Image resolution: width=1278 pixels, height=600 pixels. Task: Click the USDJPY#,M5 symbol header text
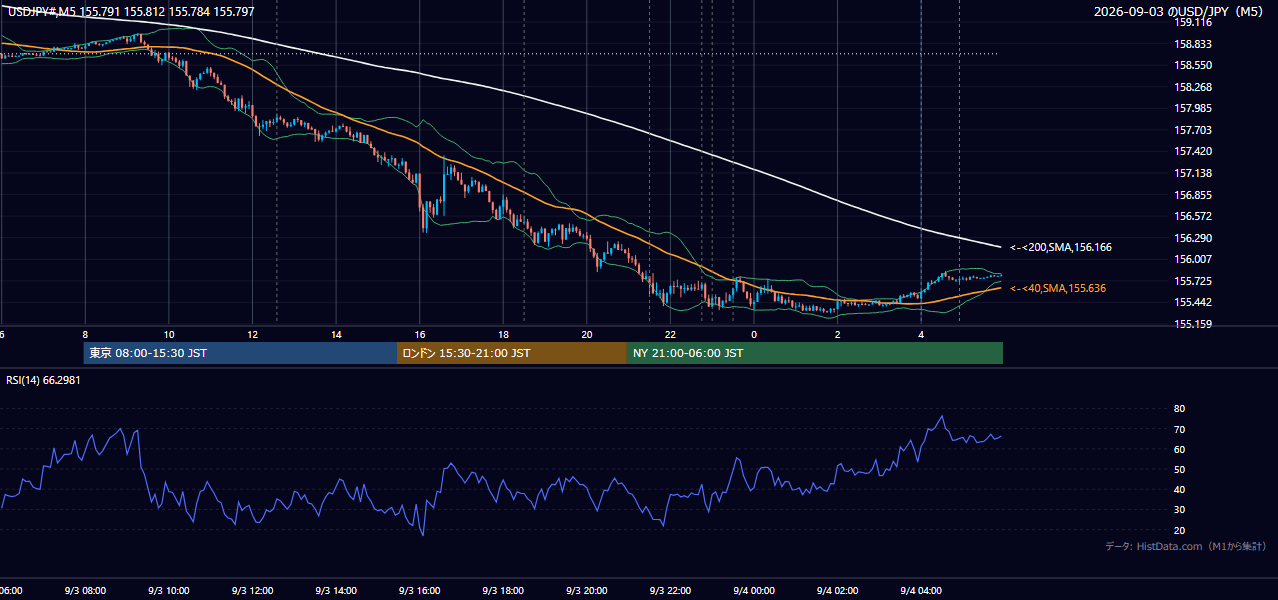pyautogui.click(x=41, y=11)
